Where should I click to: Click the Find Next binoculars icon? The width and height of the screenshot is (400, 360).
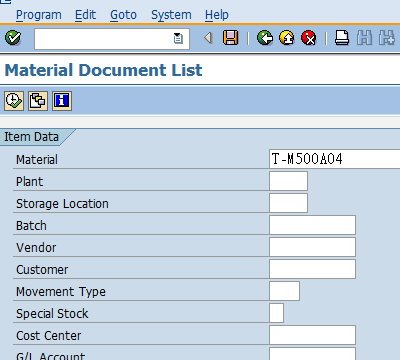pos(387,38)
